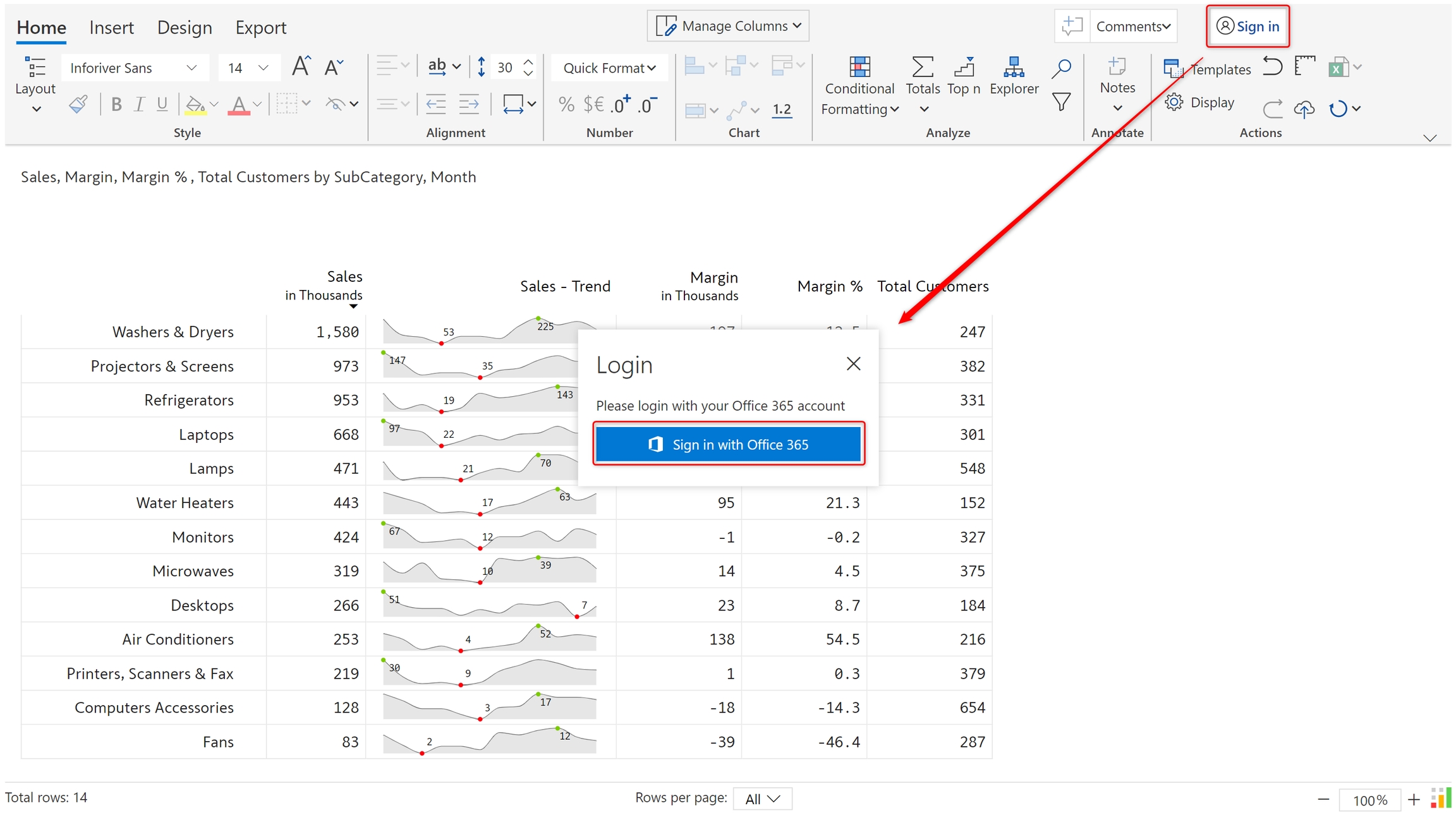The width and height of the screenshot is (1456, 815).
Task: Open the Design ribbon tab
Action: [185, 28]
